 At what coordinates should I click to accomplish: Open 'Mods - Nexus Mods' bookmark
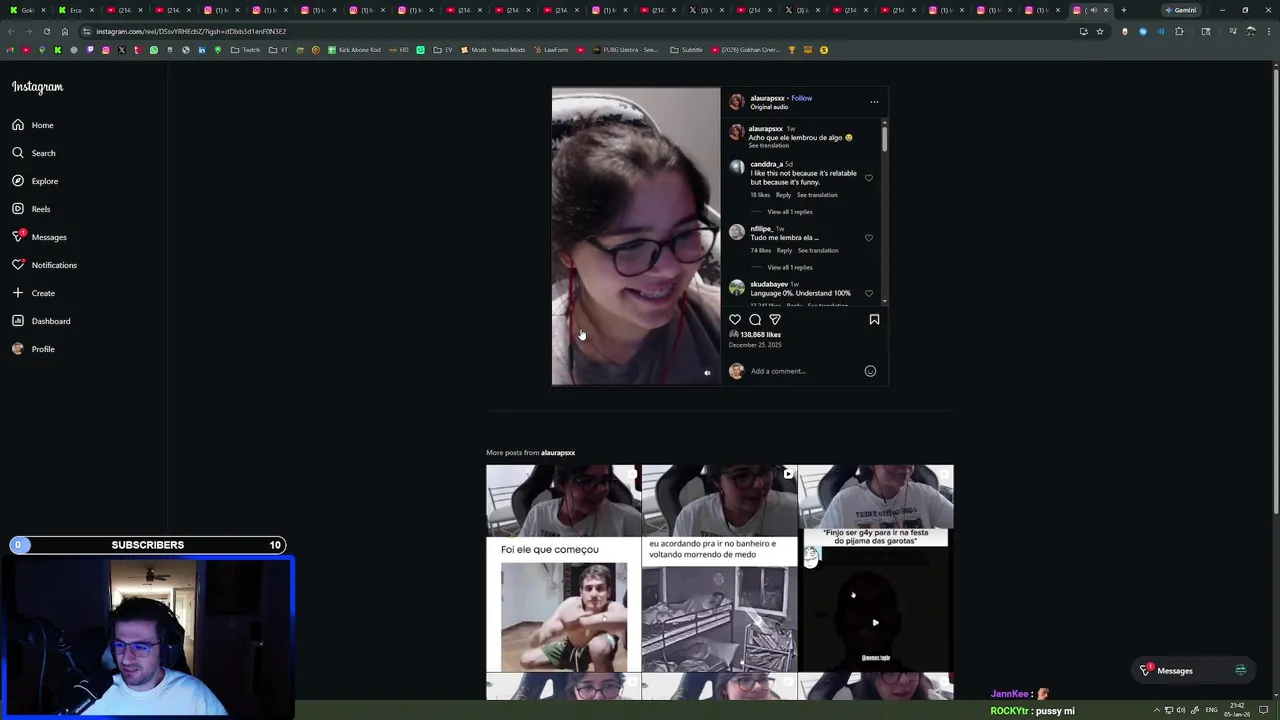pyautogui.click(x=493, y=50)
